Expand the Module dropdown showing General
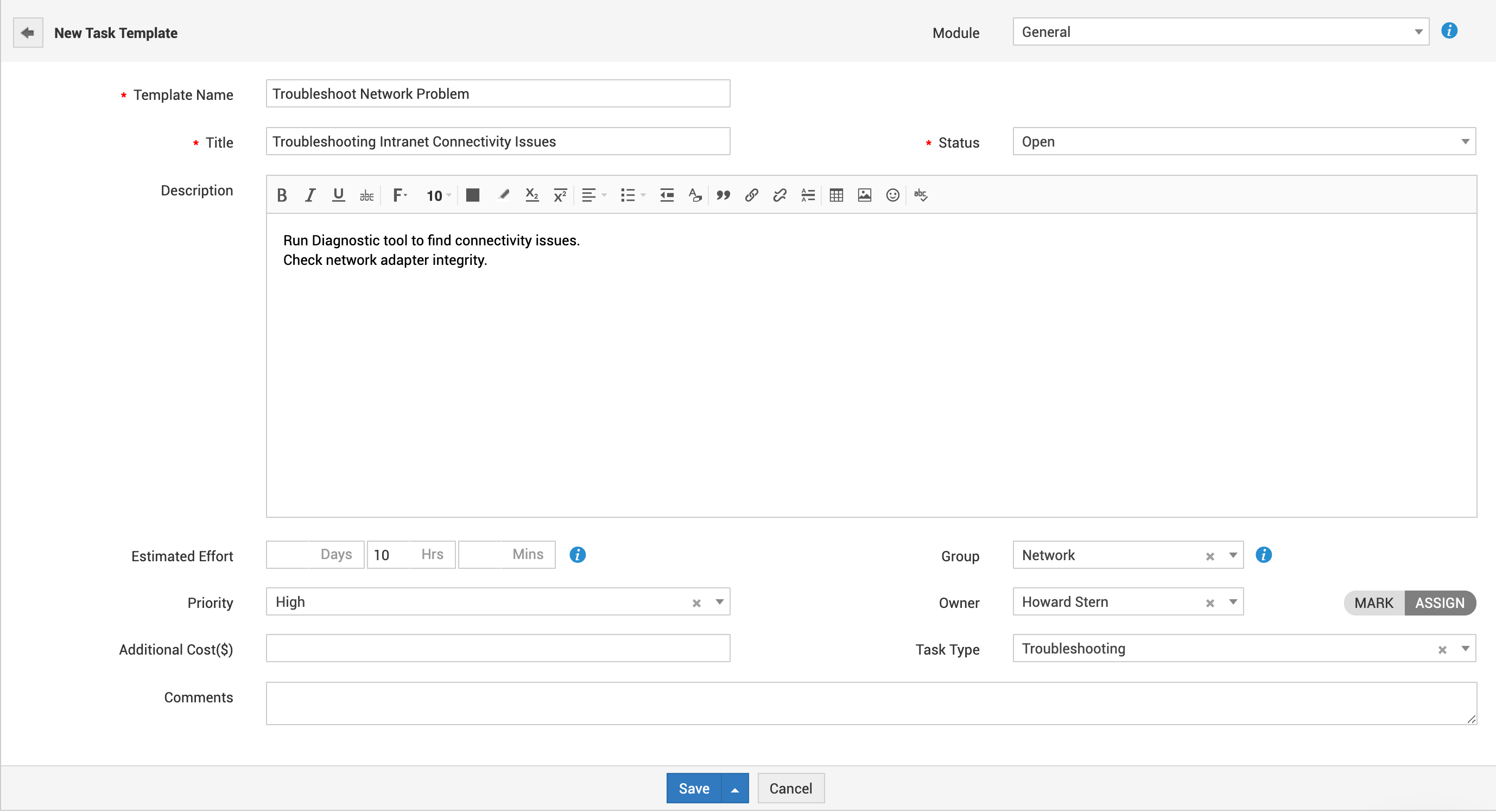This screenshot has width=1496, height=812. click(x=1220, y=32)
